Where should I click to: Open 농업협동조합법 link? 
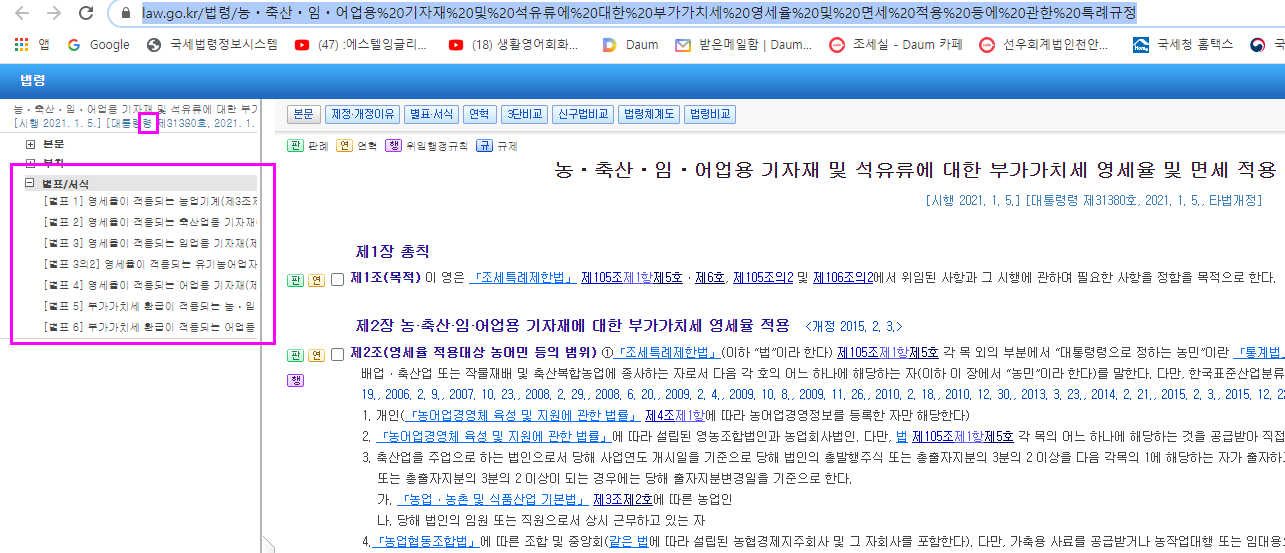click(426, 541)
